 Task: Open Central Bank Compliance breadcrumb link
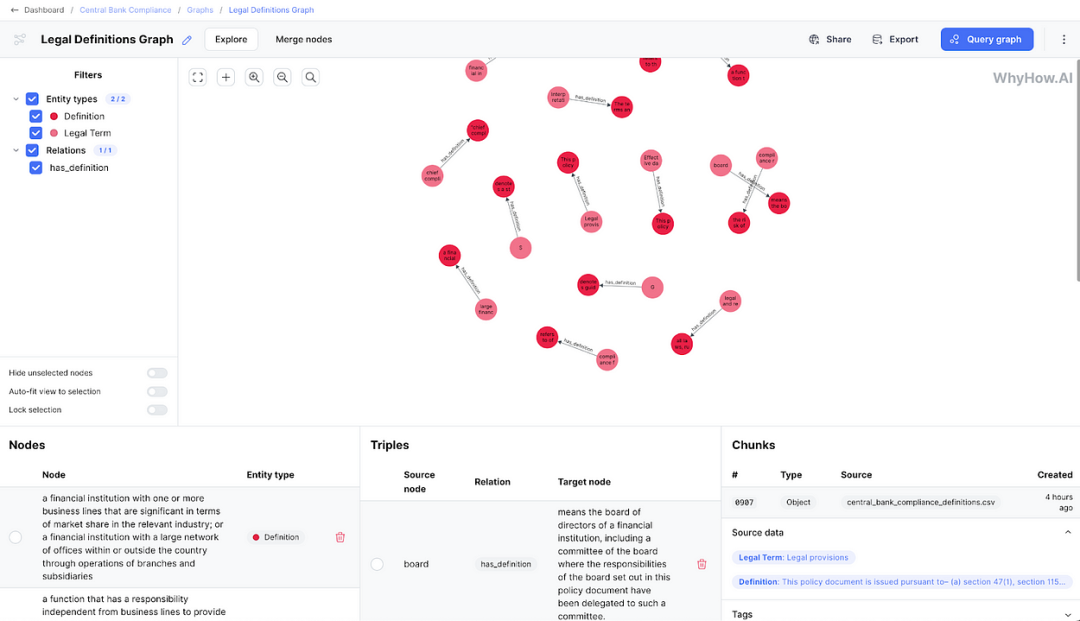(125, 10)
